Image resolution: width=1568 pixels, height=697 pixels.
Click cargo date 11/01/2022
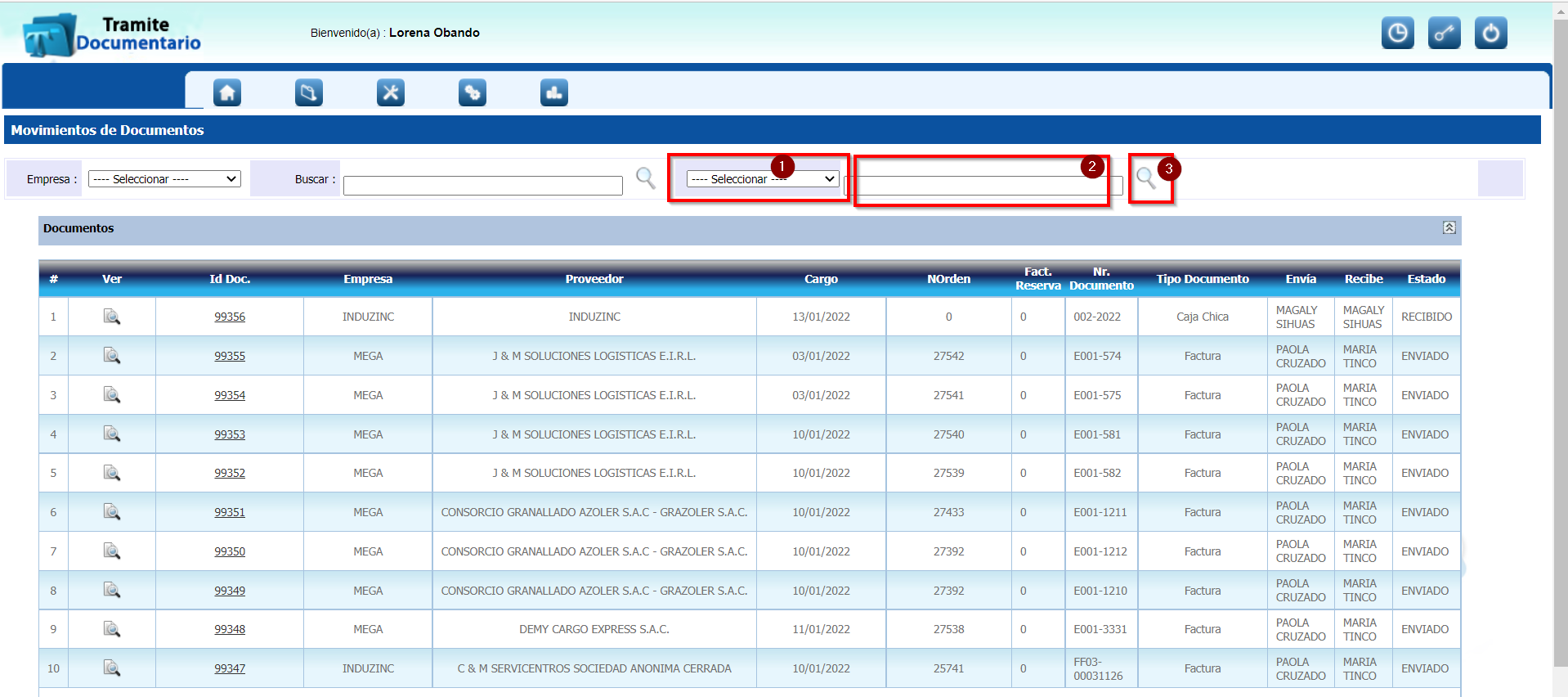(x=821, y=629)
